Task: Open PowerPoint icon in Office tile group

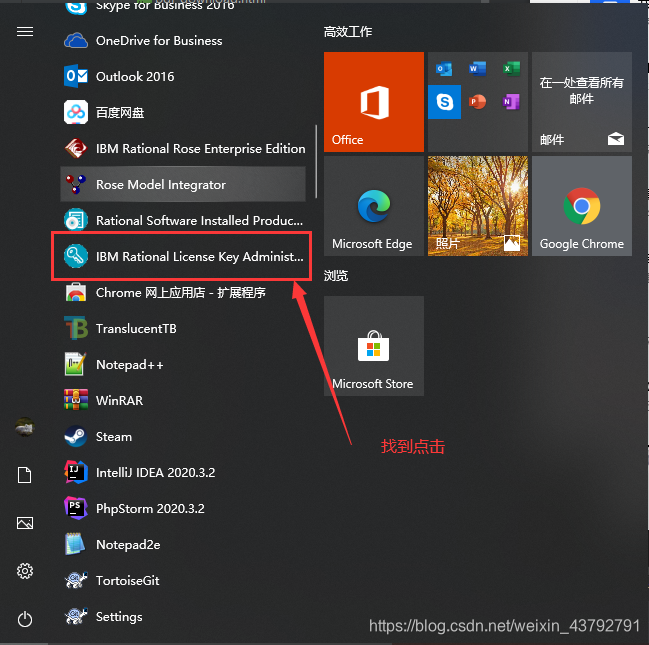Action: [477, 102]
